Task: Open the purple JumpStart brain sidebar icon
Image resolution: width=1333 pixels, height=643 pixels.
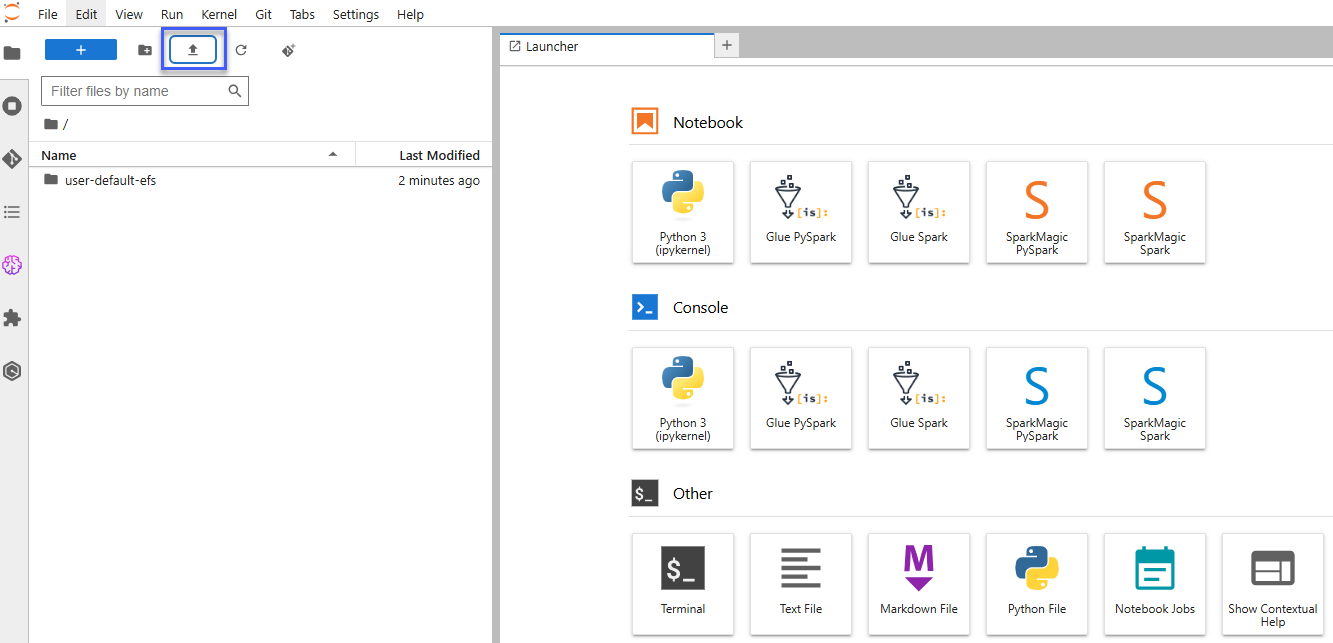Action: [x=12, y=265]
